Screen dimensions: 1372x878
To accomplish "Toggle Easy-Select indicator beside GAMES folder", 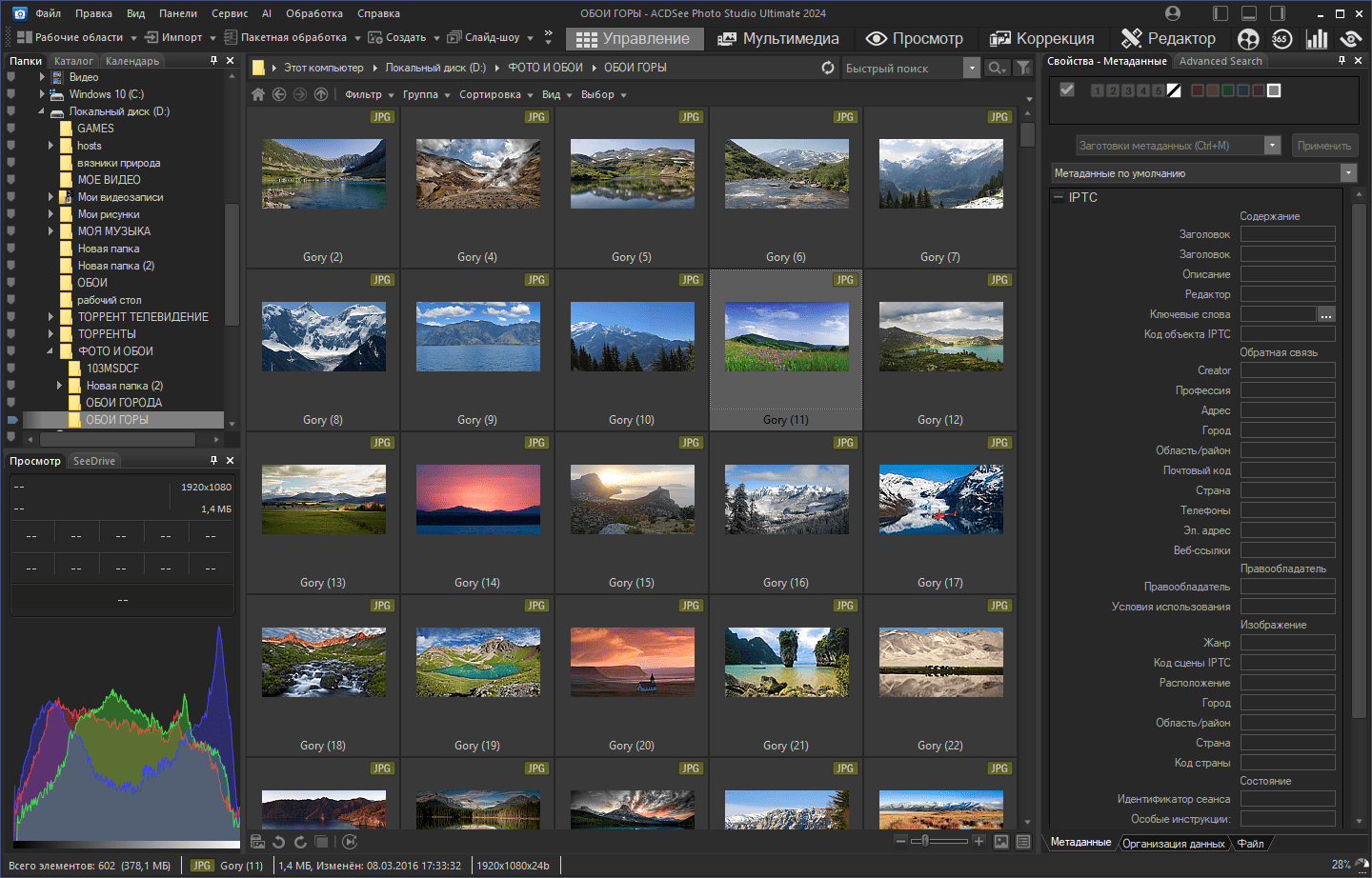I will pos(10,129).
